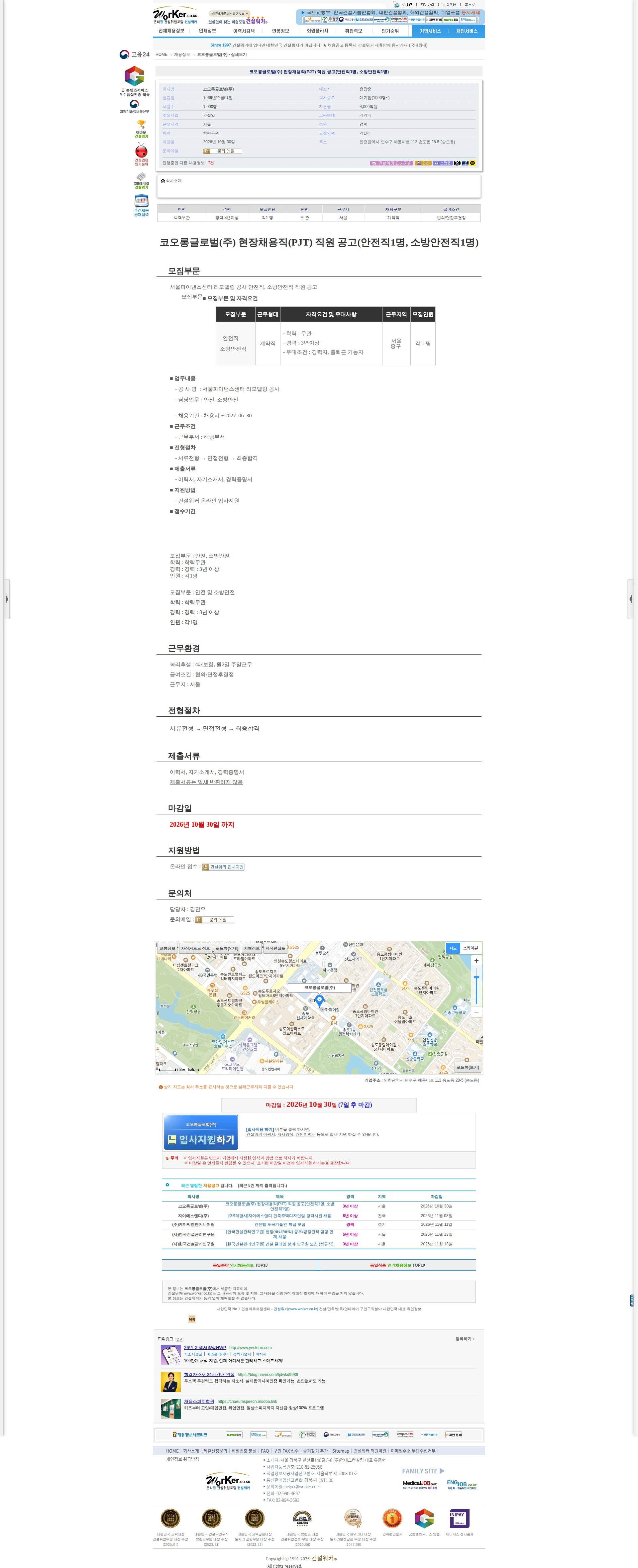
Task: Open the 로그인 login link
Action: (x=406, y=4)
